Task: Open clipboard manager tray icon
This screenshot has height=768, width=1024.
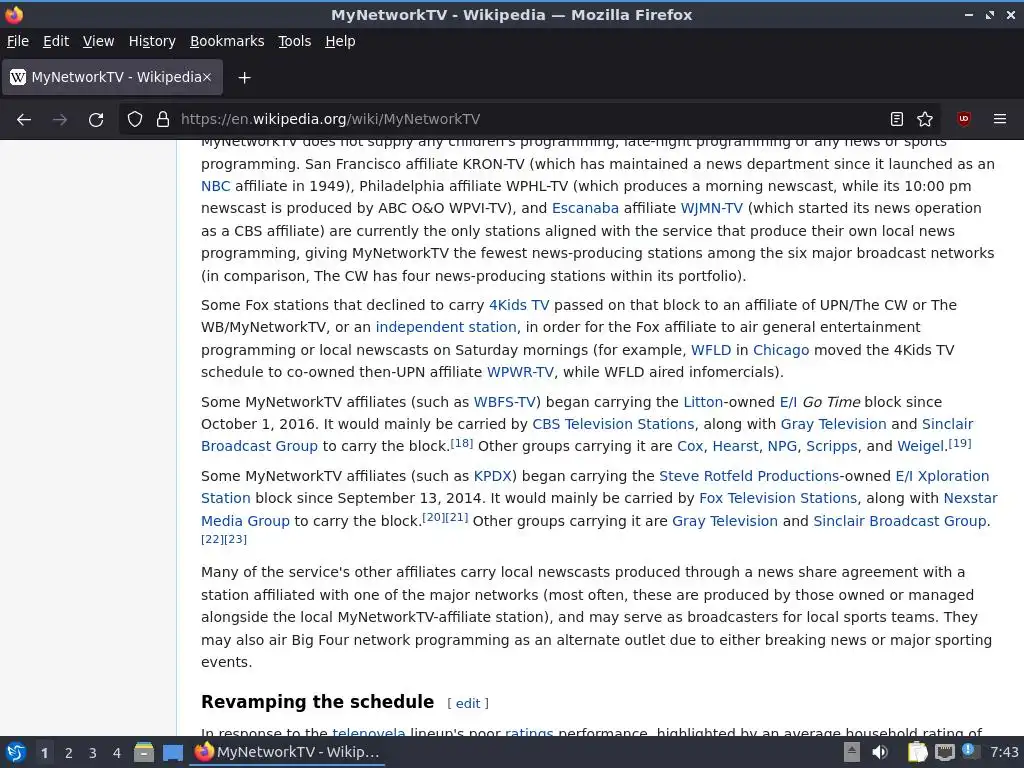Action: click(918, 752)
